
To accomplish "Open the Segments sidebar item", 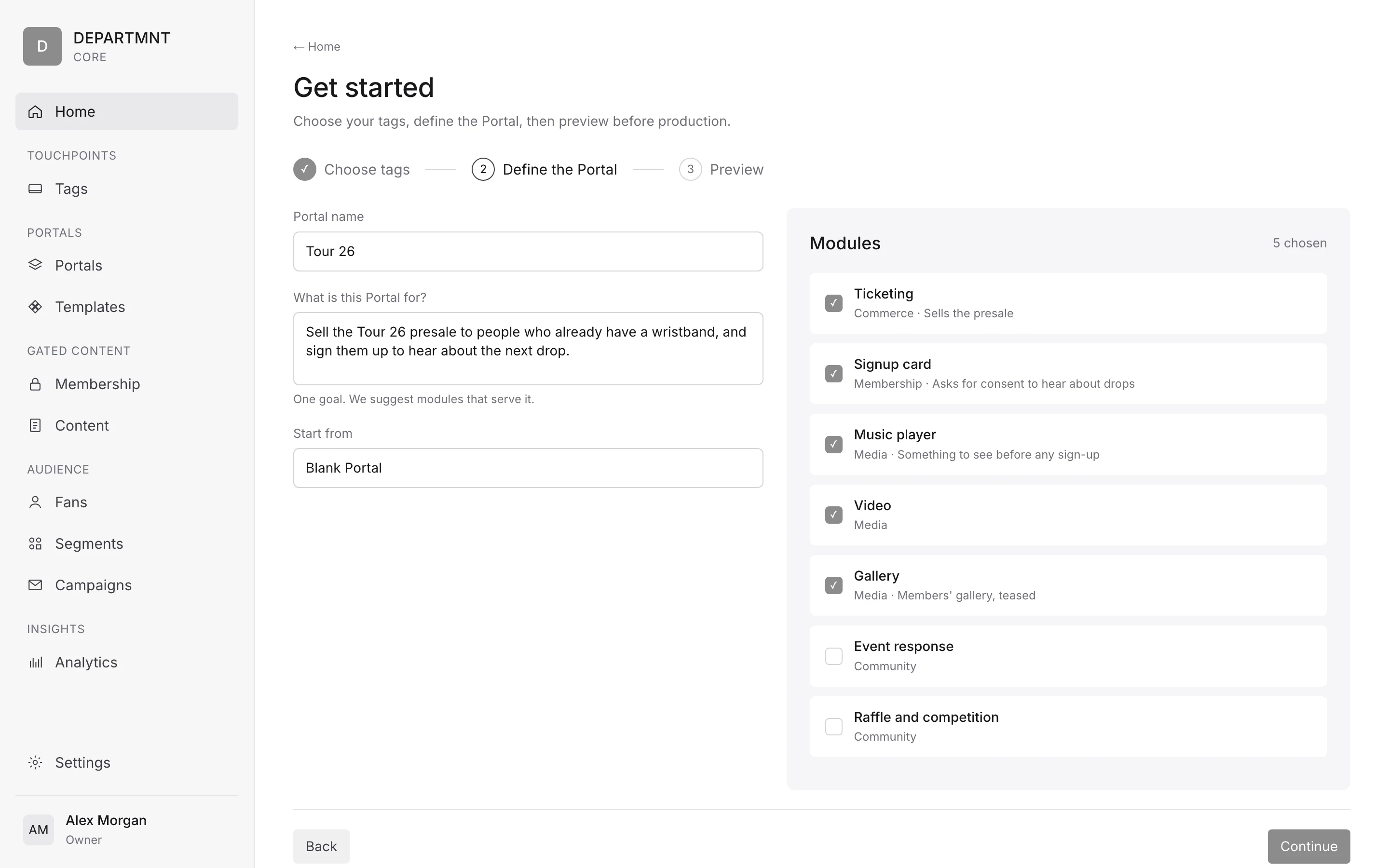I will click(x=126, y=543).
